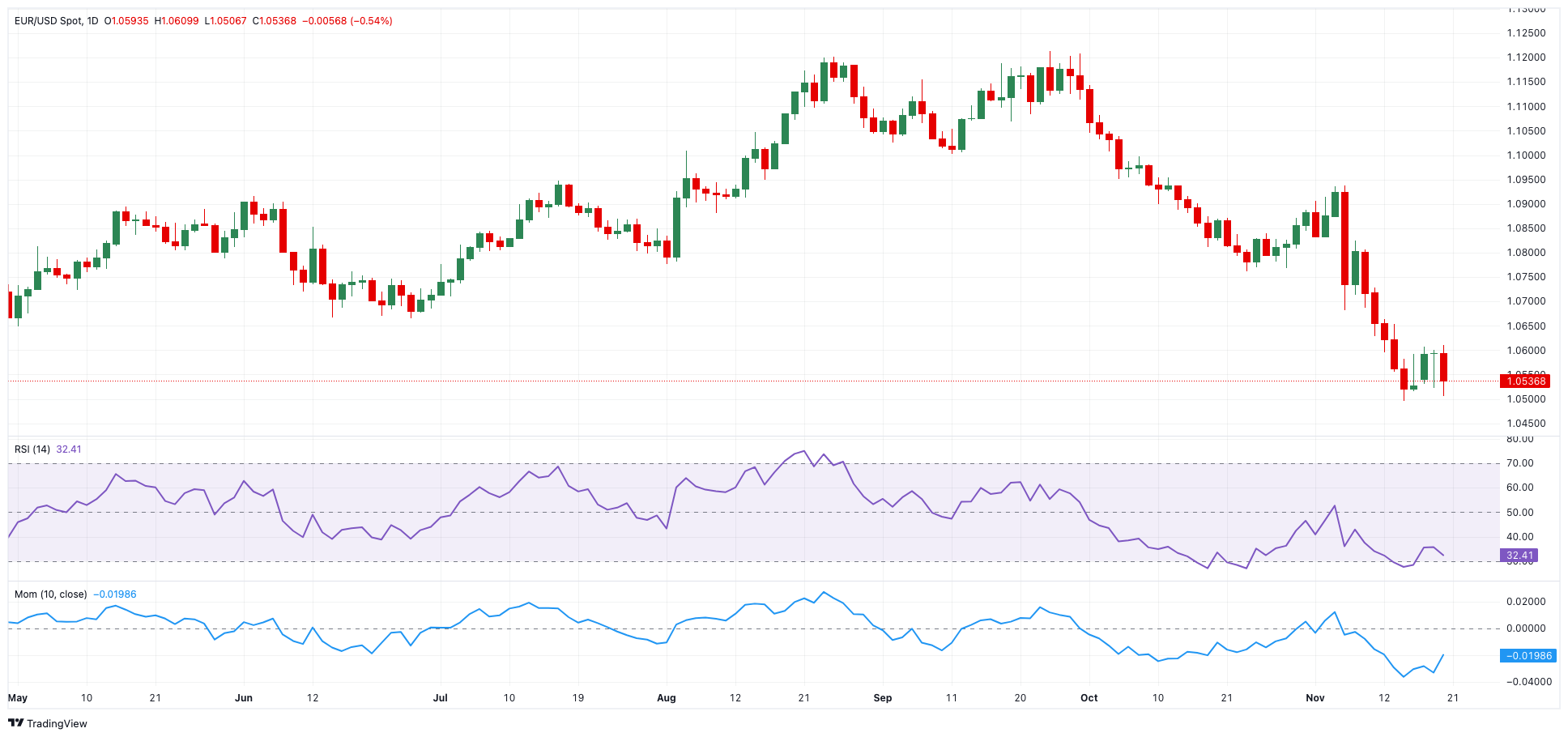Click Nov on the time axis
Screen dimensions: 1568x737
tap(1314, 698)
